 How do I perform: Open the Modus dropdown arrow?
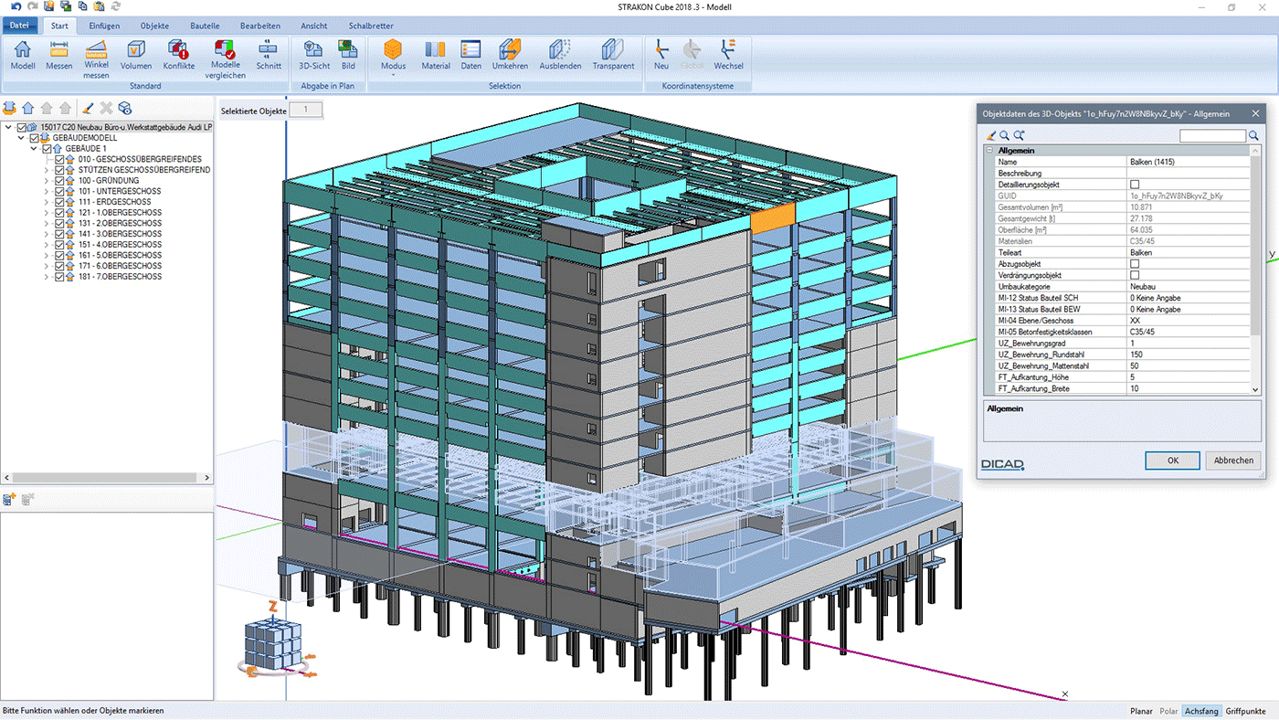393,75
